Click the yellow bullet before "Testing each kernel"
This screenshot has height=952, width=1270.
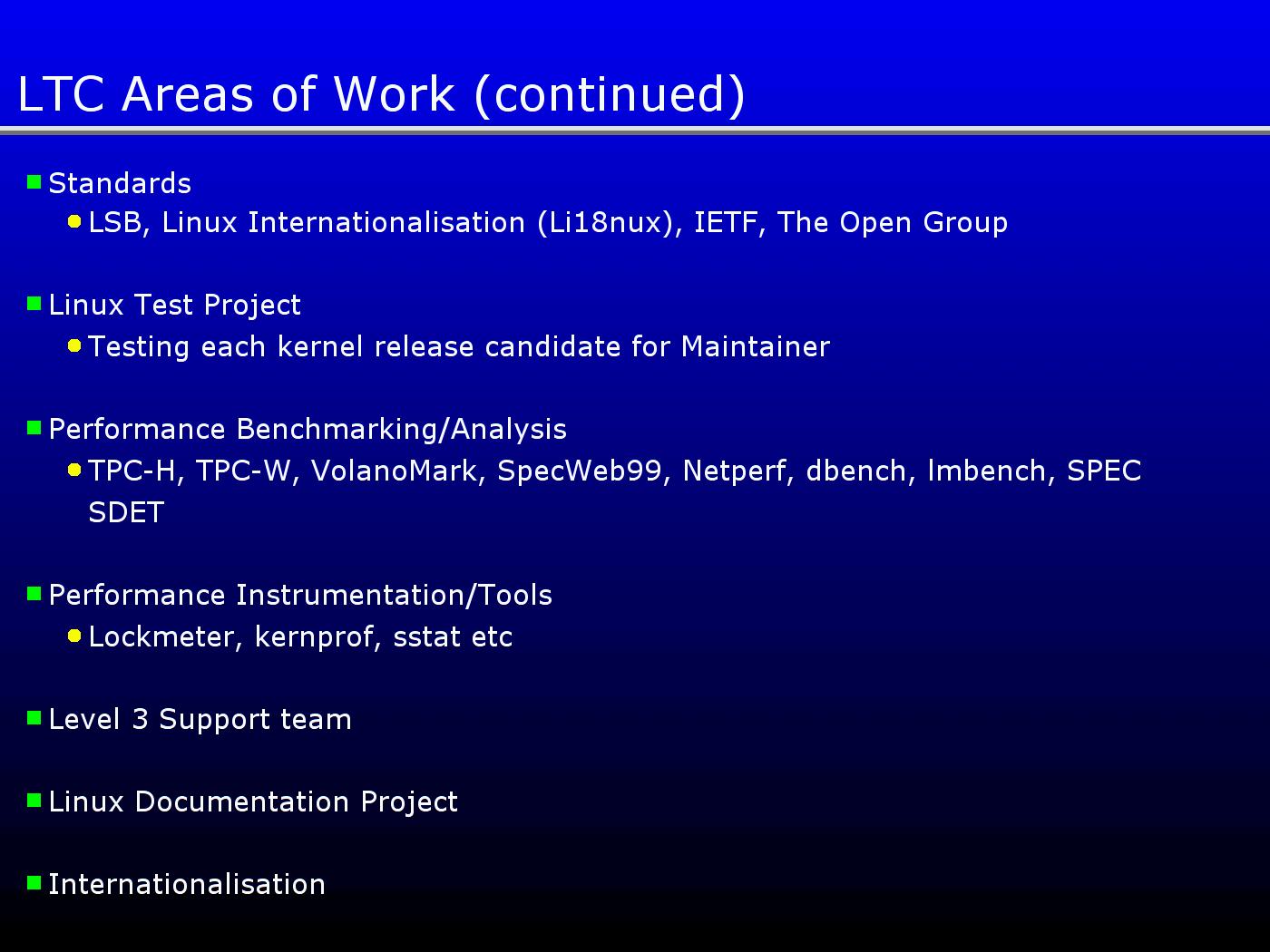click(74, 345)
